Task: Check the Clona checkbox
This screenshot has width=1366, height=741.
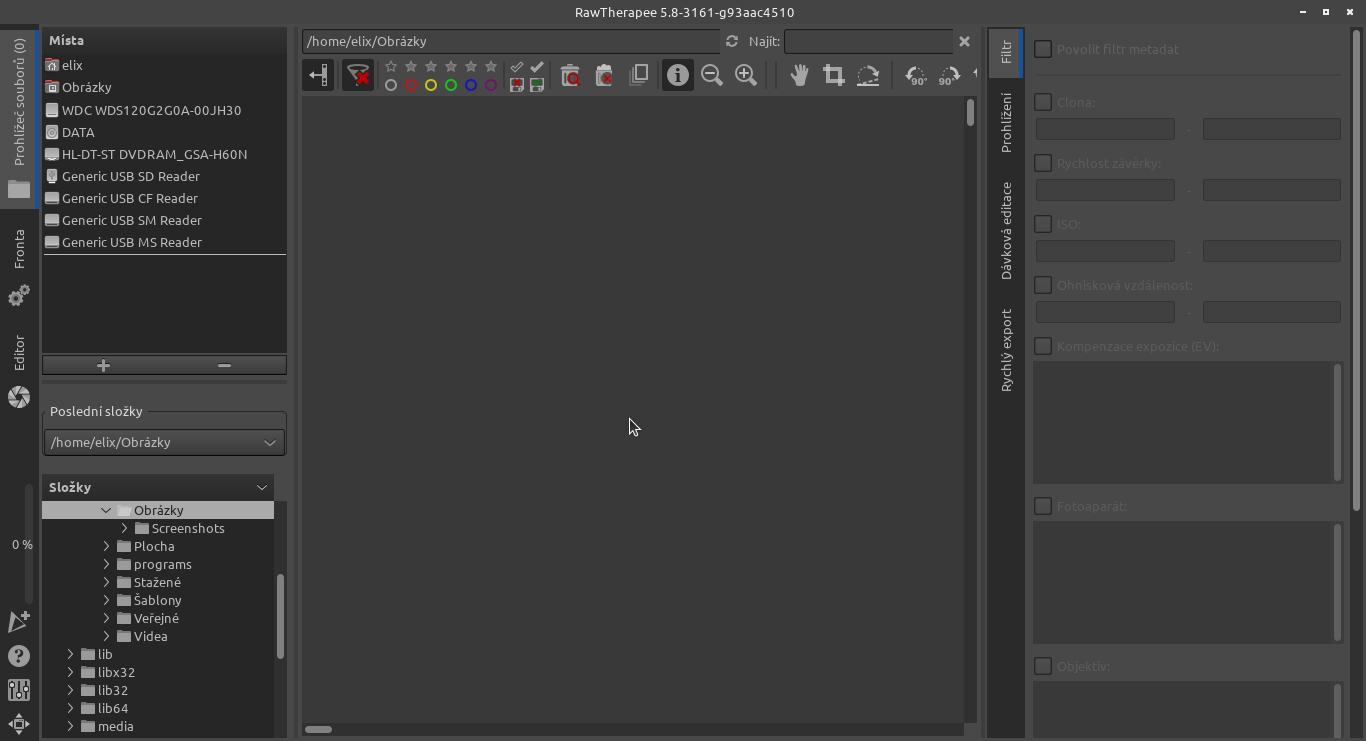Action: 1043,102
